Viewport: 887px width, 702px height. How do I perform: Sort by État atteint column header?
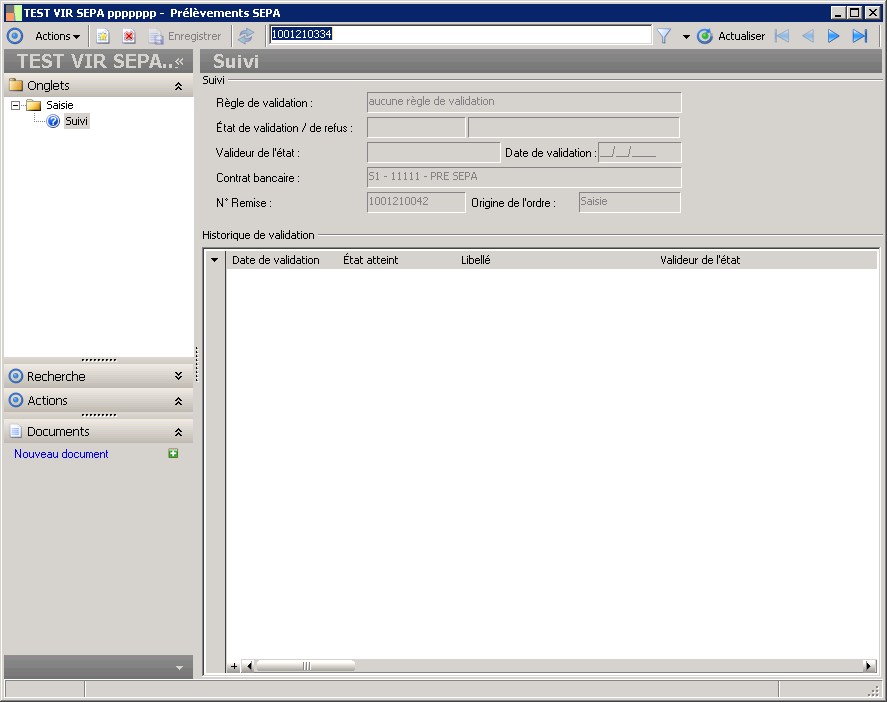coord(371,260)
